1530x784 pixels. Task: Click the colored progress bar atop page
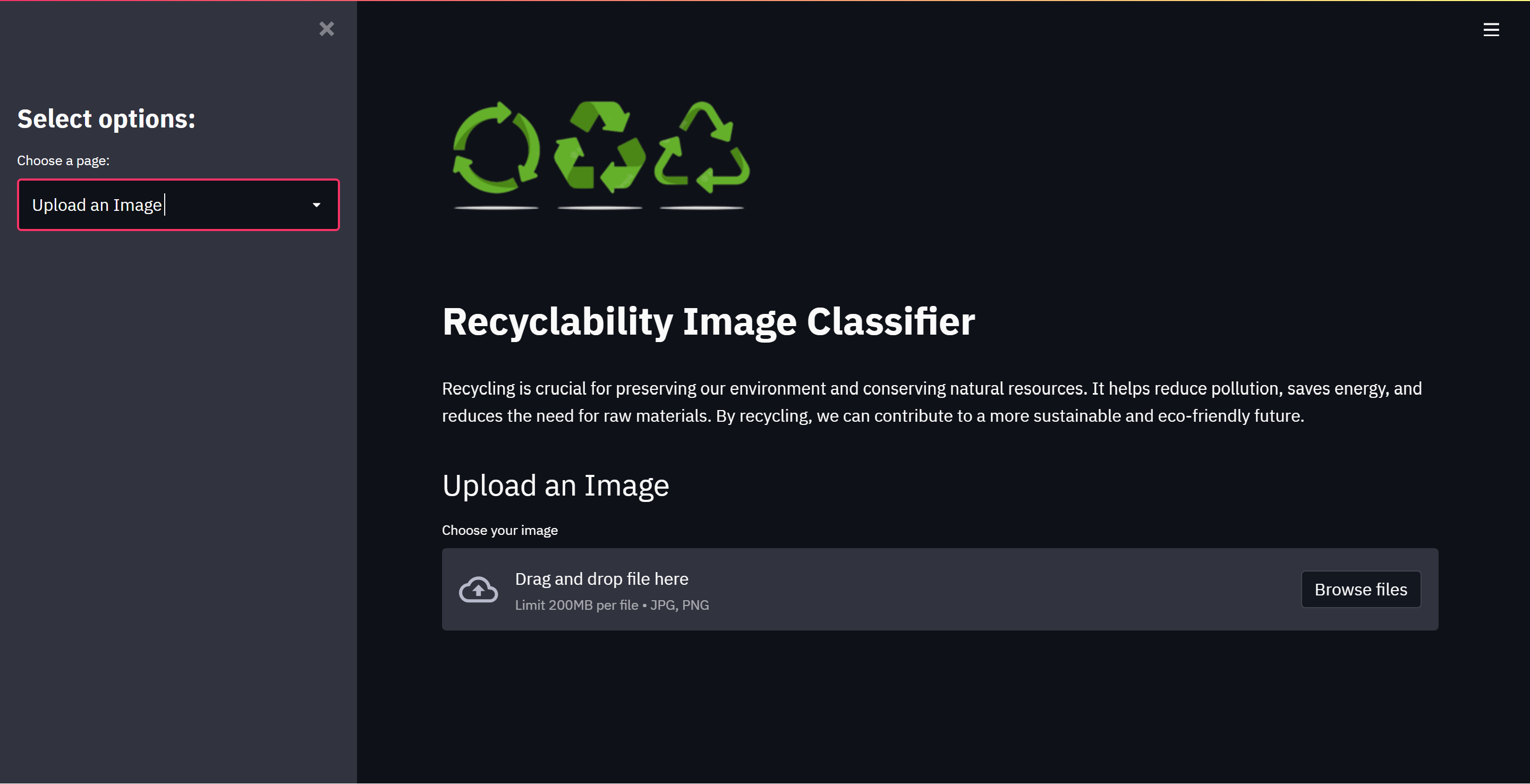pyautogui.click(x=765, y=1)
